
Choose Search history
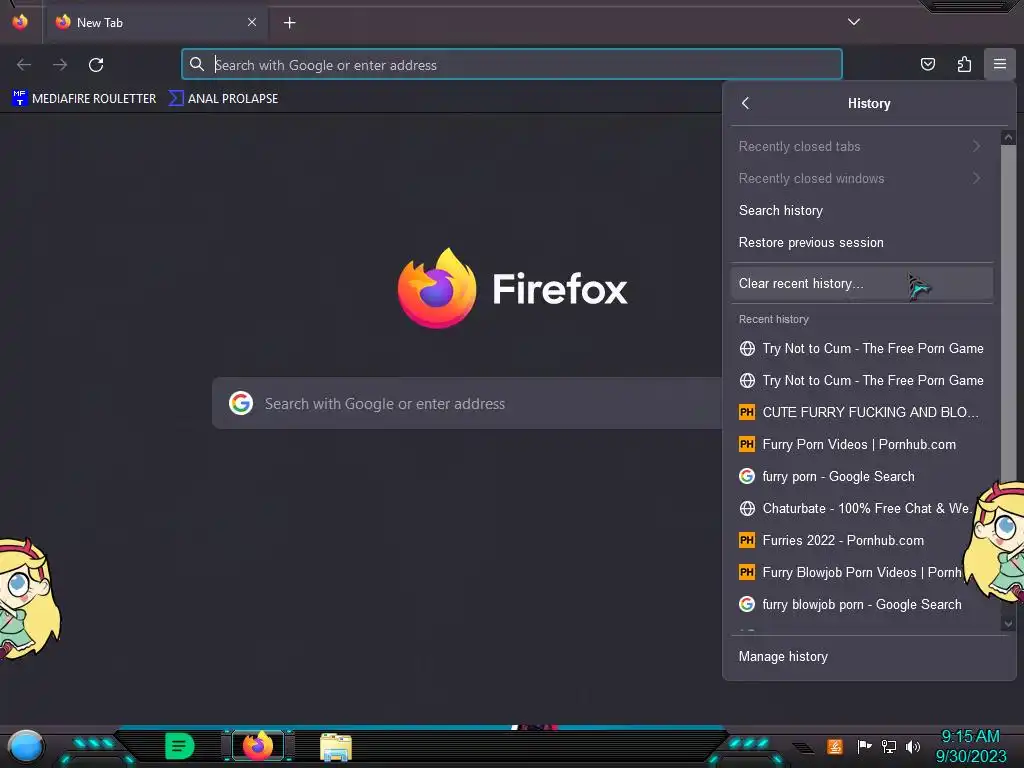point(861,210)
